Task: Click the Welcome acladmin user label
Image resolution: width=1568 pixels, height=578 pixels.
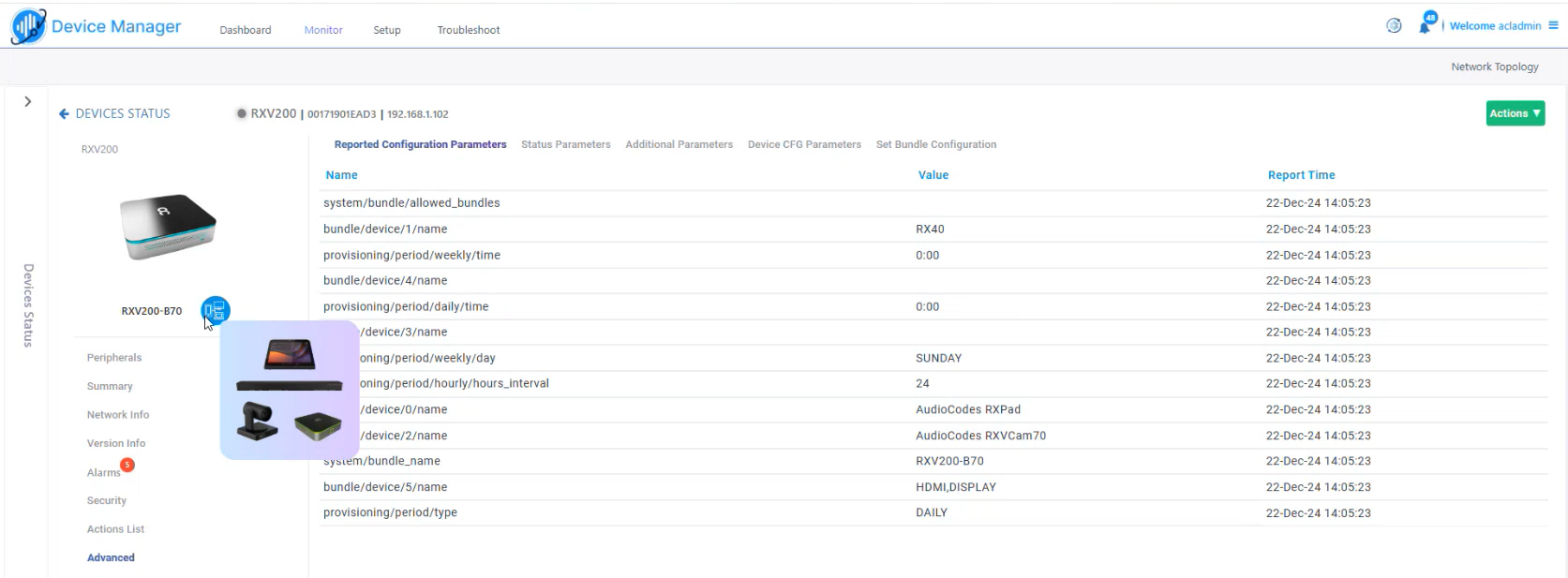Action: pos(1495,25)
